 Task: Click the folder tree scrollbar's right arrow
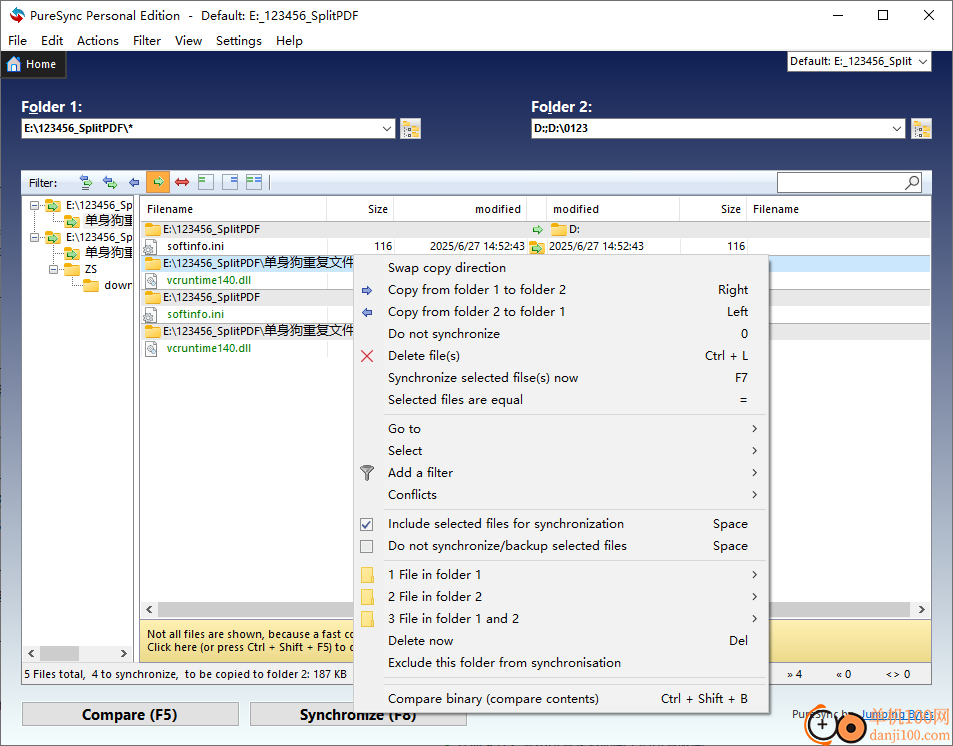tap(123, 654)
